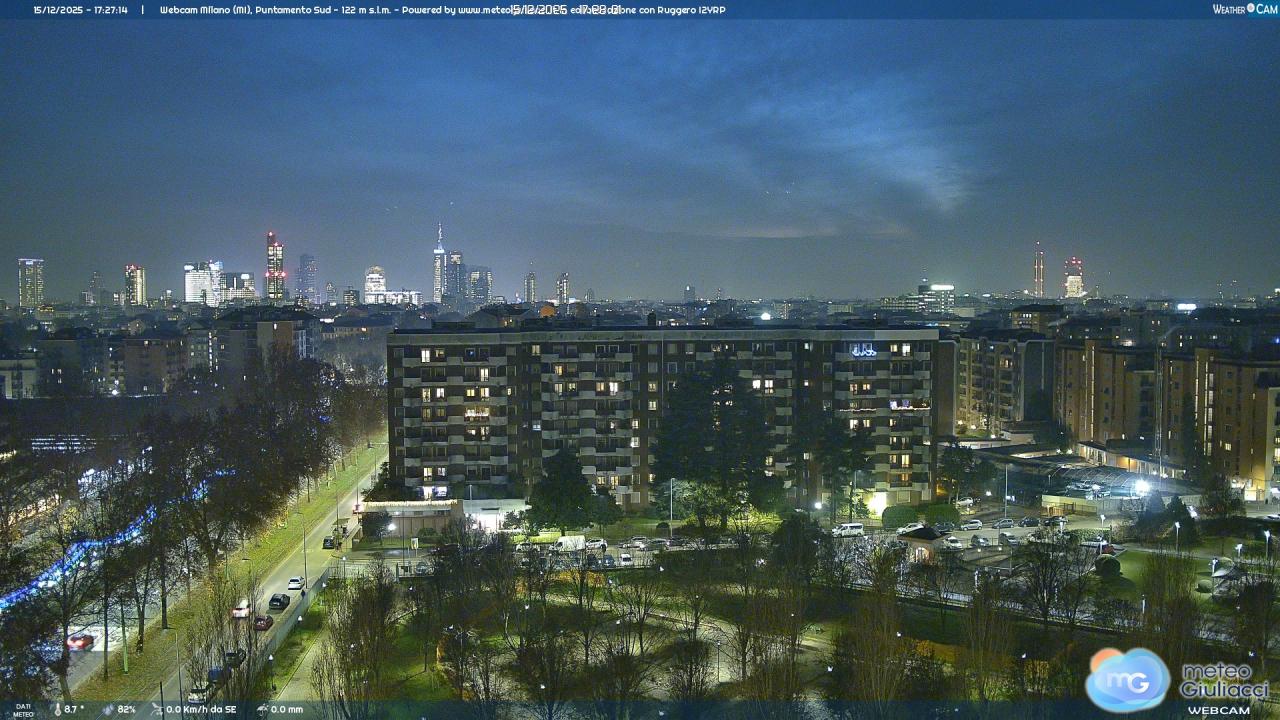This screenshot has height=720, width=1280.
Task: Click the DATI METEO label
Action: tap(22, 710)
